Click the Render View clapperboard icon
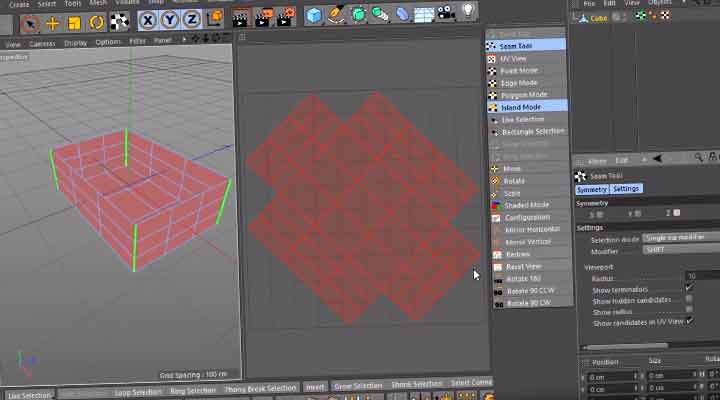 [240, 18]
